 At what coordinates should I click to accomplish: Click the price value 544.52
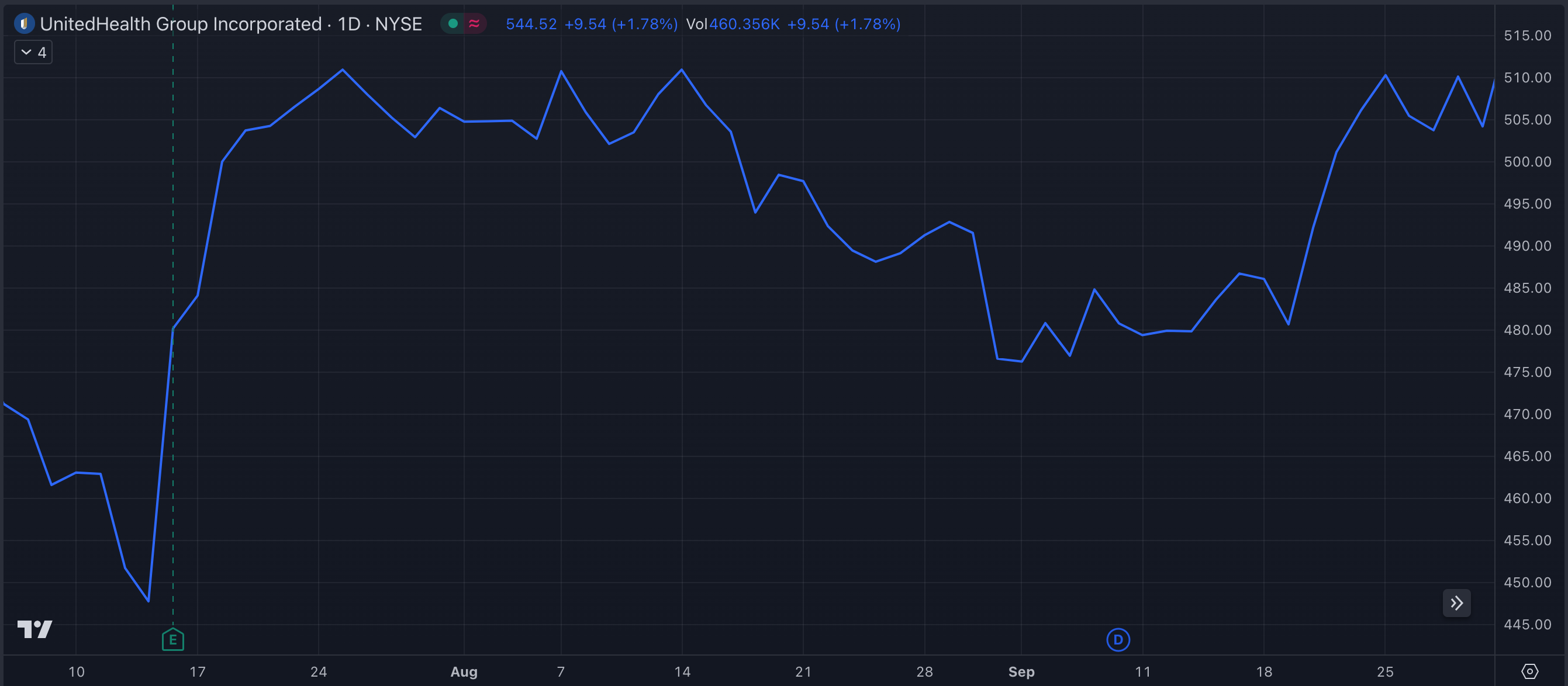[531, 24]
